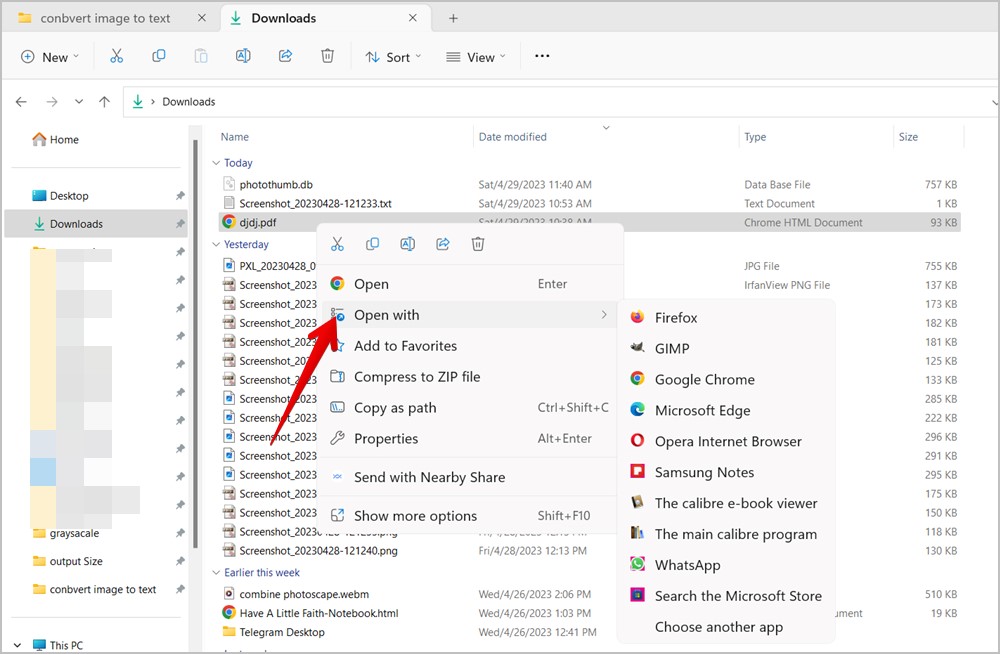Go up one folder with the up arrow

coord(105,102)
